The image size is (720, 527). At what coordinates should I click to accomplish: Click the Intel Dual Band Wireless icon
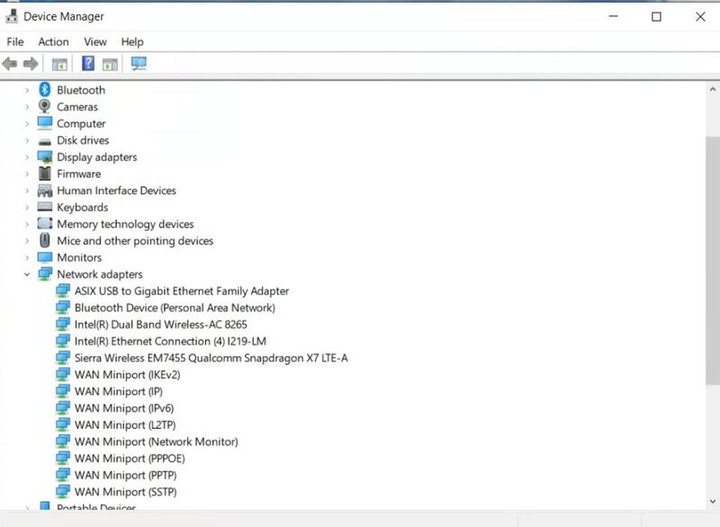pyautogui.click(x=62, y=324)
